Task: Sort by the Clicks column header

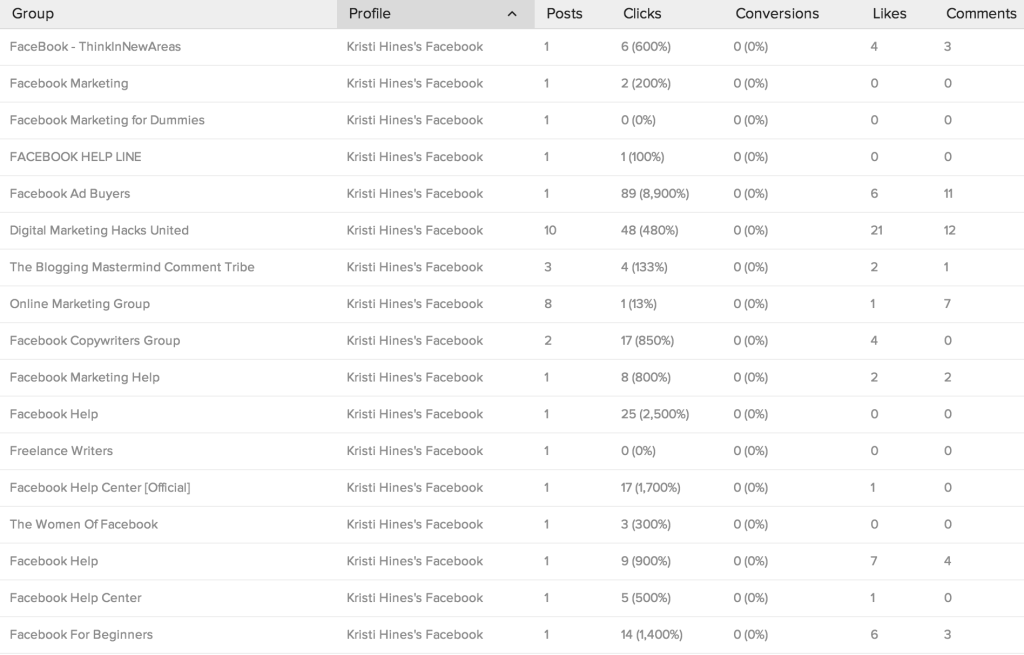Action: pos(641,14)
